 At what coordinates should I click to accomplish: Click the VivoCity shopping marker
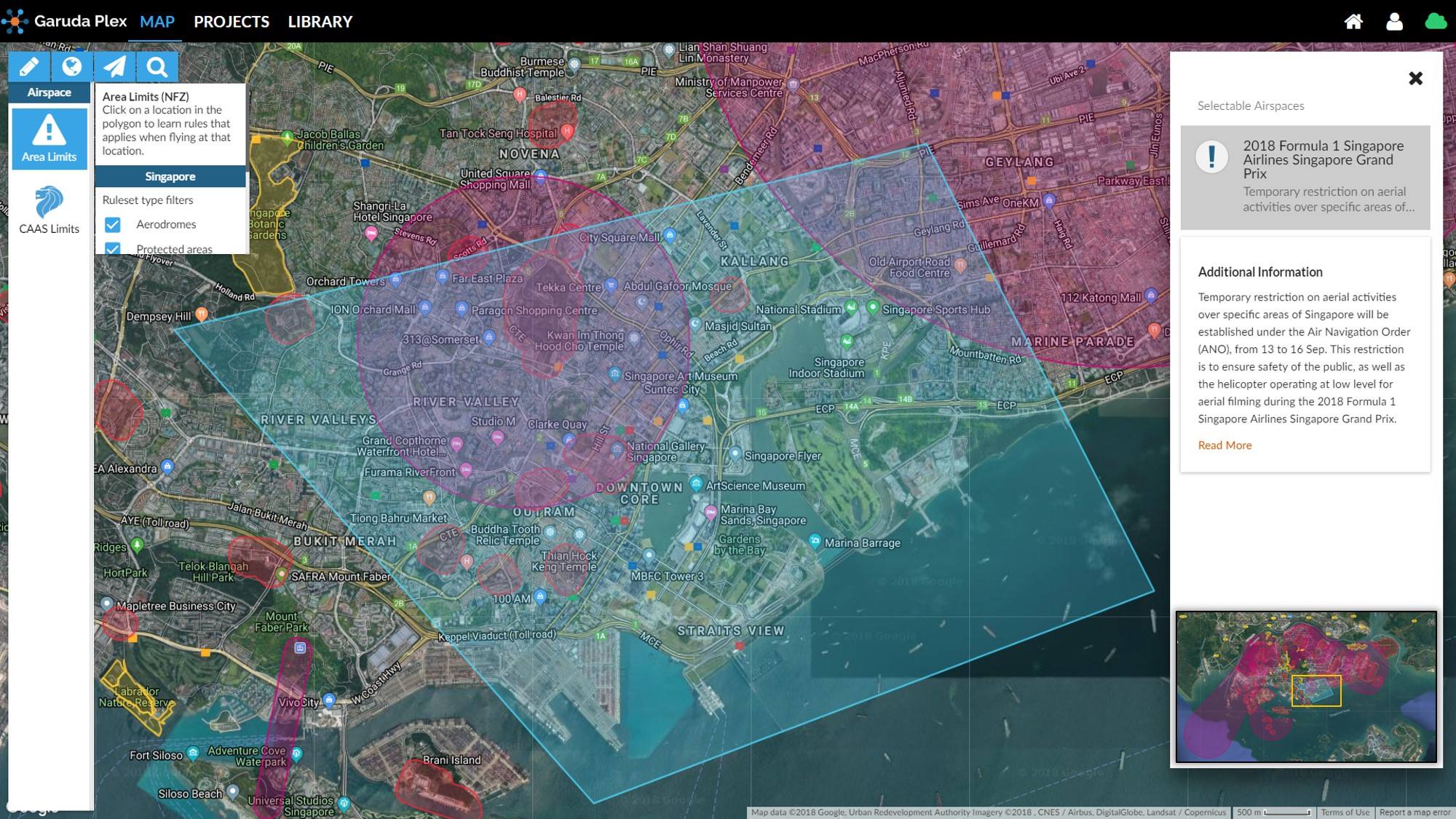pos(329,700)
